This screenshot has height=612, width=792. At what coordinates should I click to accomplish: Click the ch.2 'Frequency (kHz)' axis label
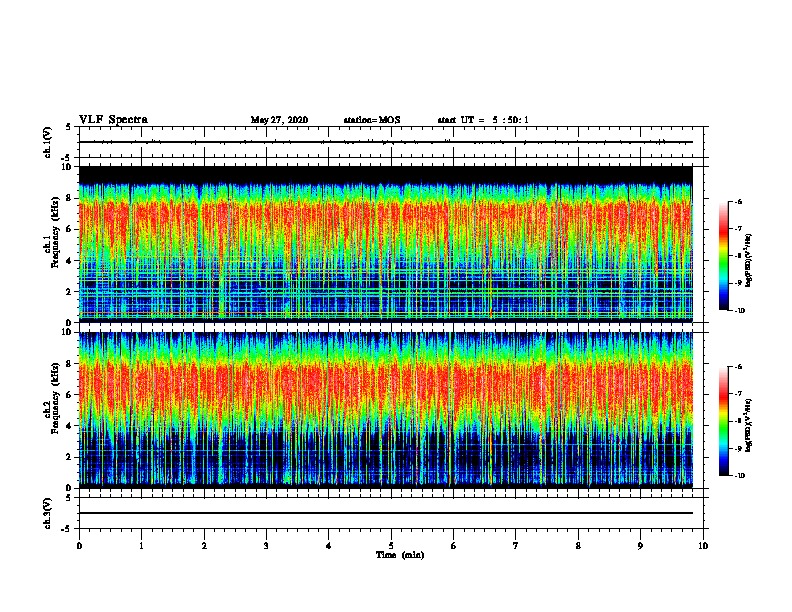coord(55,398)
